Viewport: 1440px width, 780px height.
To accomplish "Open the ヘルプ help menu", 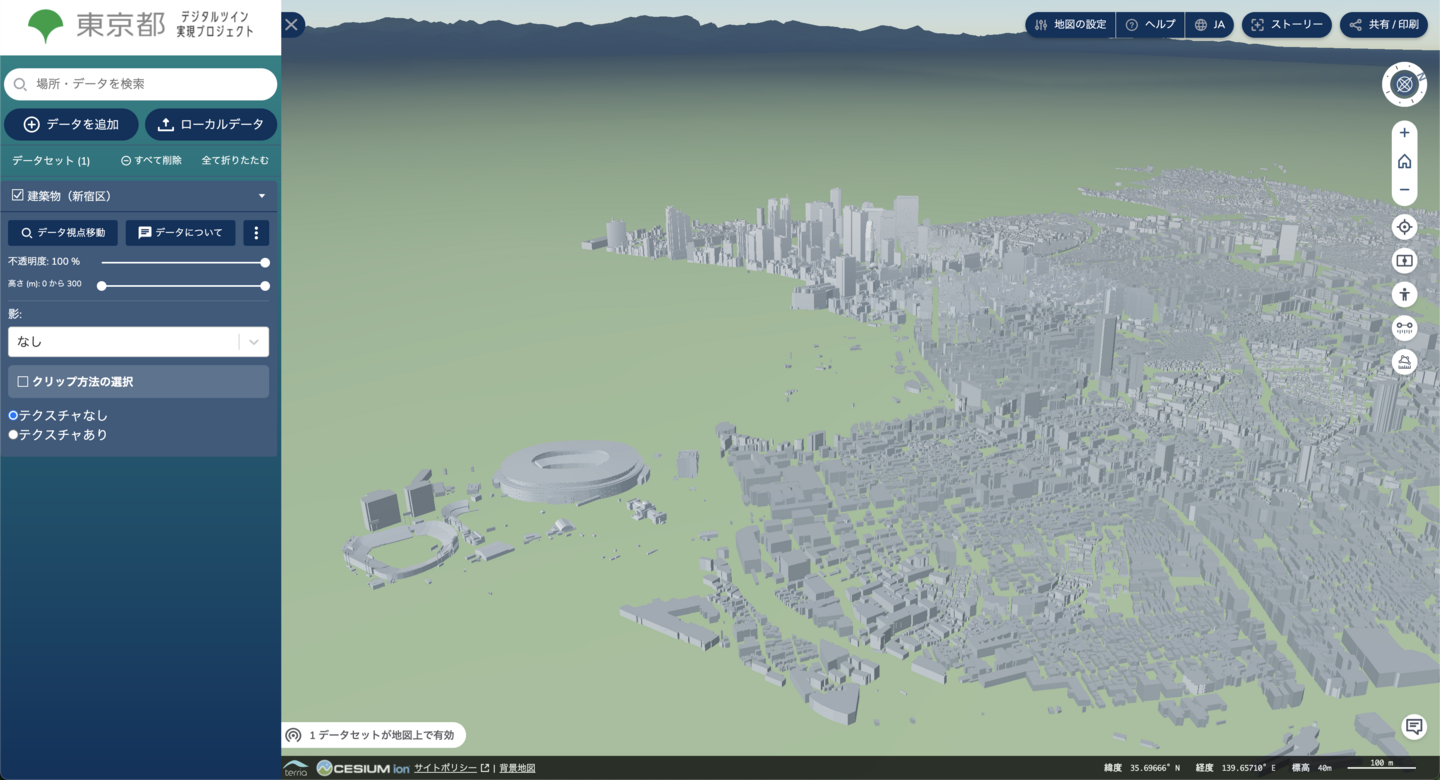I will pos(1150,25).
